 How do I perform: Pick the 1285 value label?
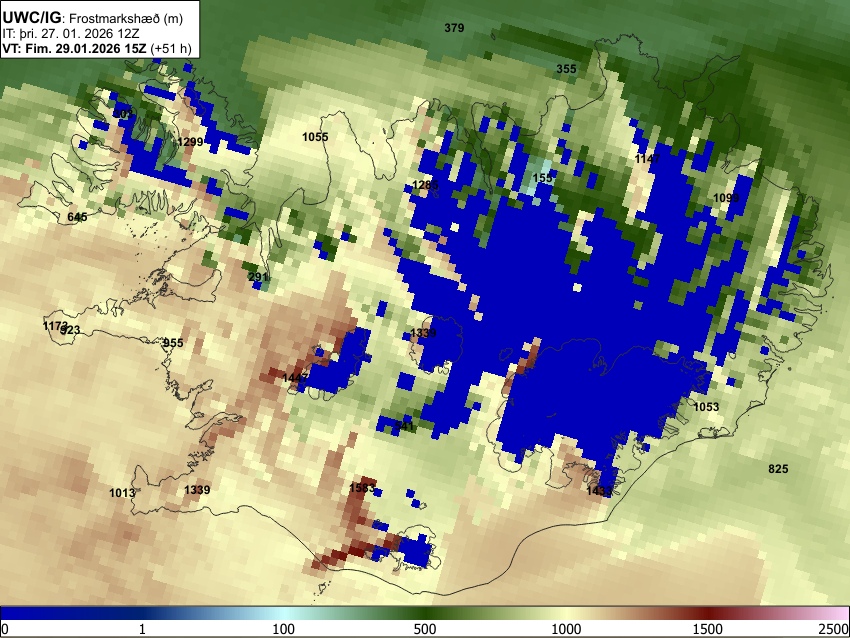point(425,185)
